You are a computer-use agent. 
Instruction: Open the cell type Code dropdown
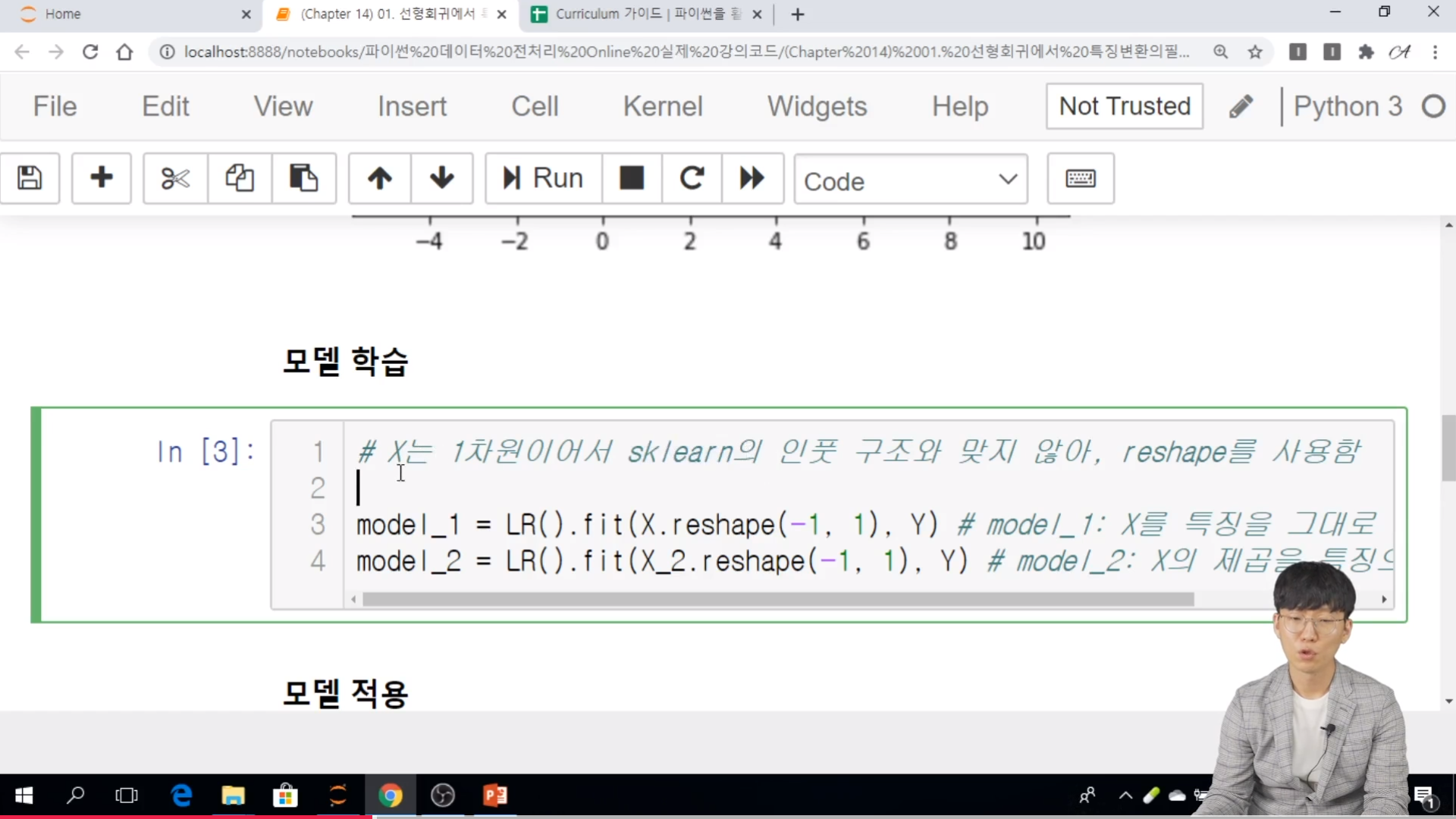point(910,180)
